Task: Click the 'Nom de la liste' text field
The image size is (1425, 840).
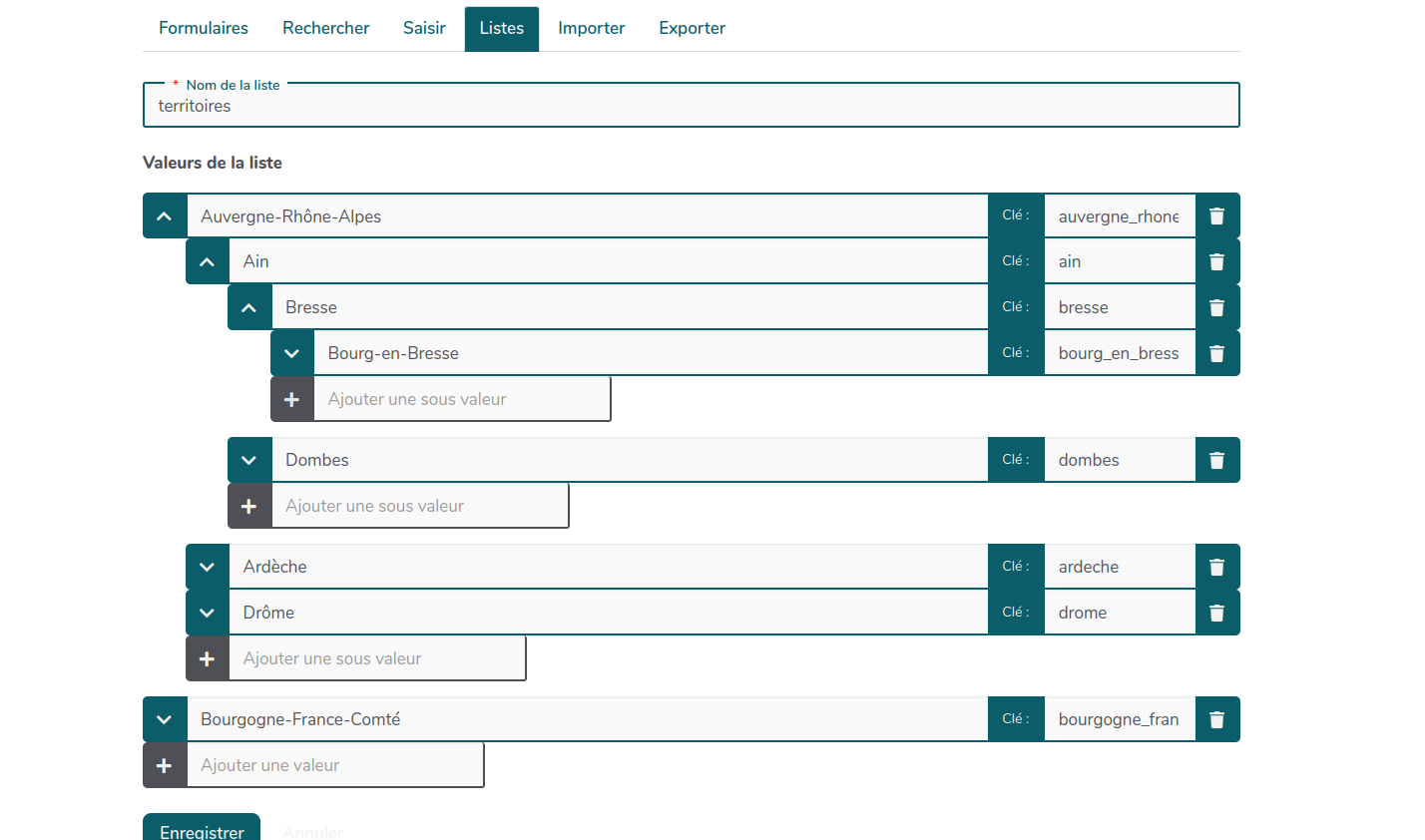Action: 691,106
